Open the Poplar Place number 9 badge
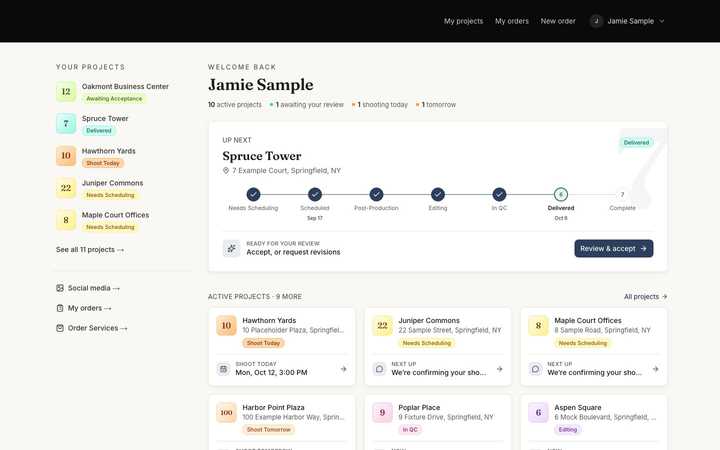 coord(382,412)
